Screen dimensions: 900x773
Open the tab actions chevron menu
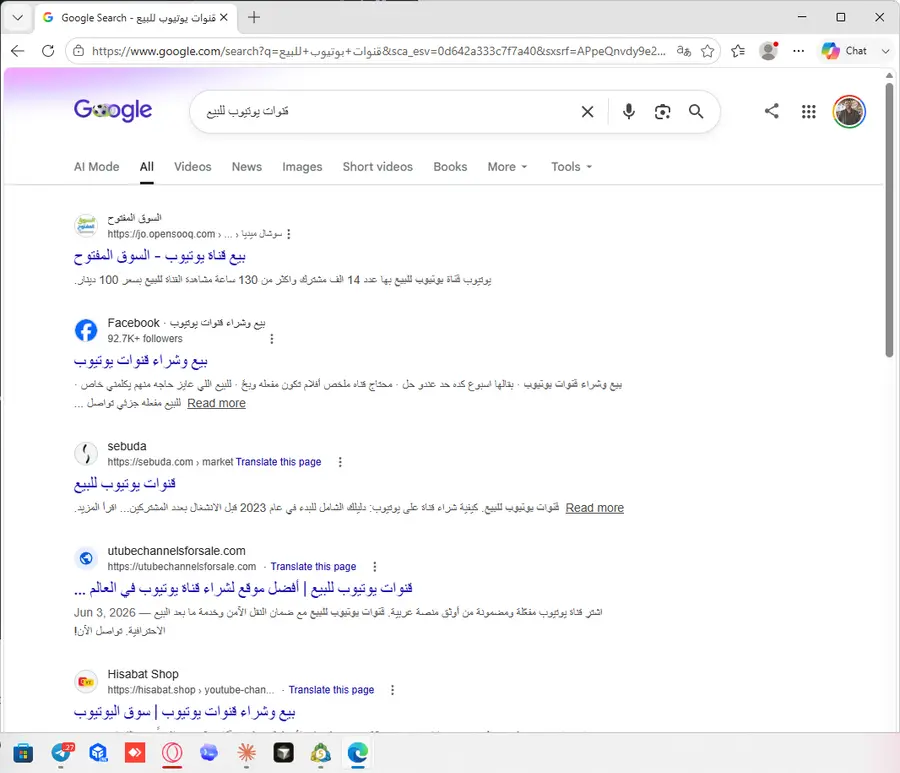pos(18,18)
